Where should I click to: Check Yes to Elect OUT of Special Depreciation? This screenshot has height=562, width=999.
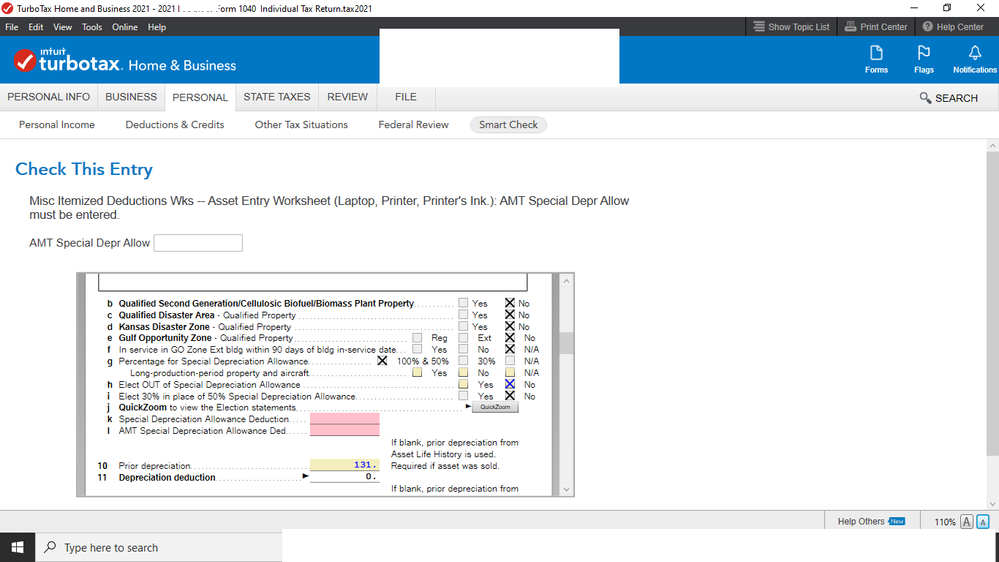pos(463,384)
